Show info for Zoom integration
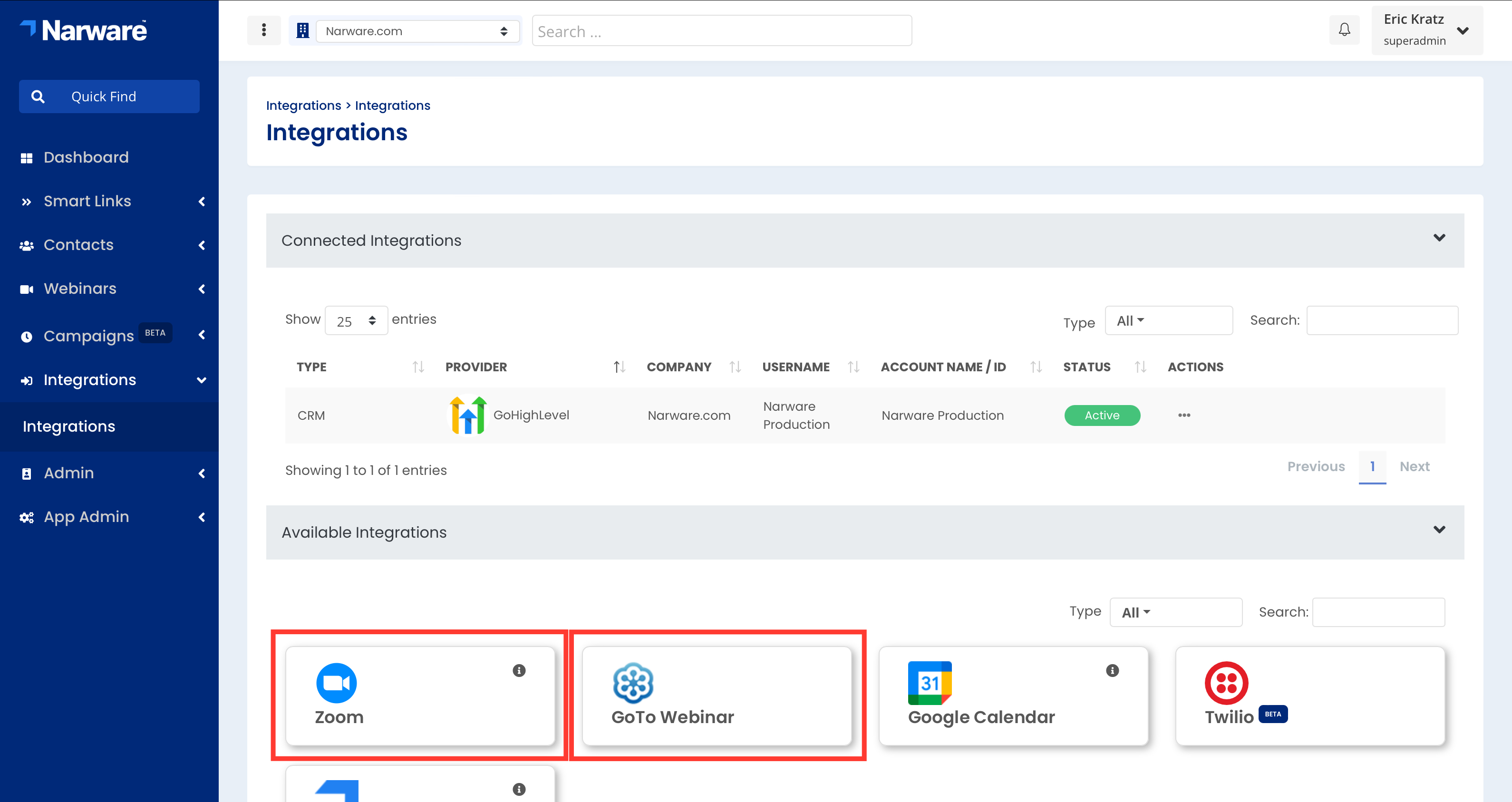Screen dimensions: 1512x802 [519, 670]
